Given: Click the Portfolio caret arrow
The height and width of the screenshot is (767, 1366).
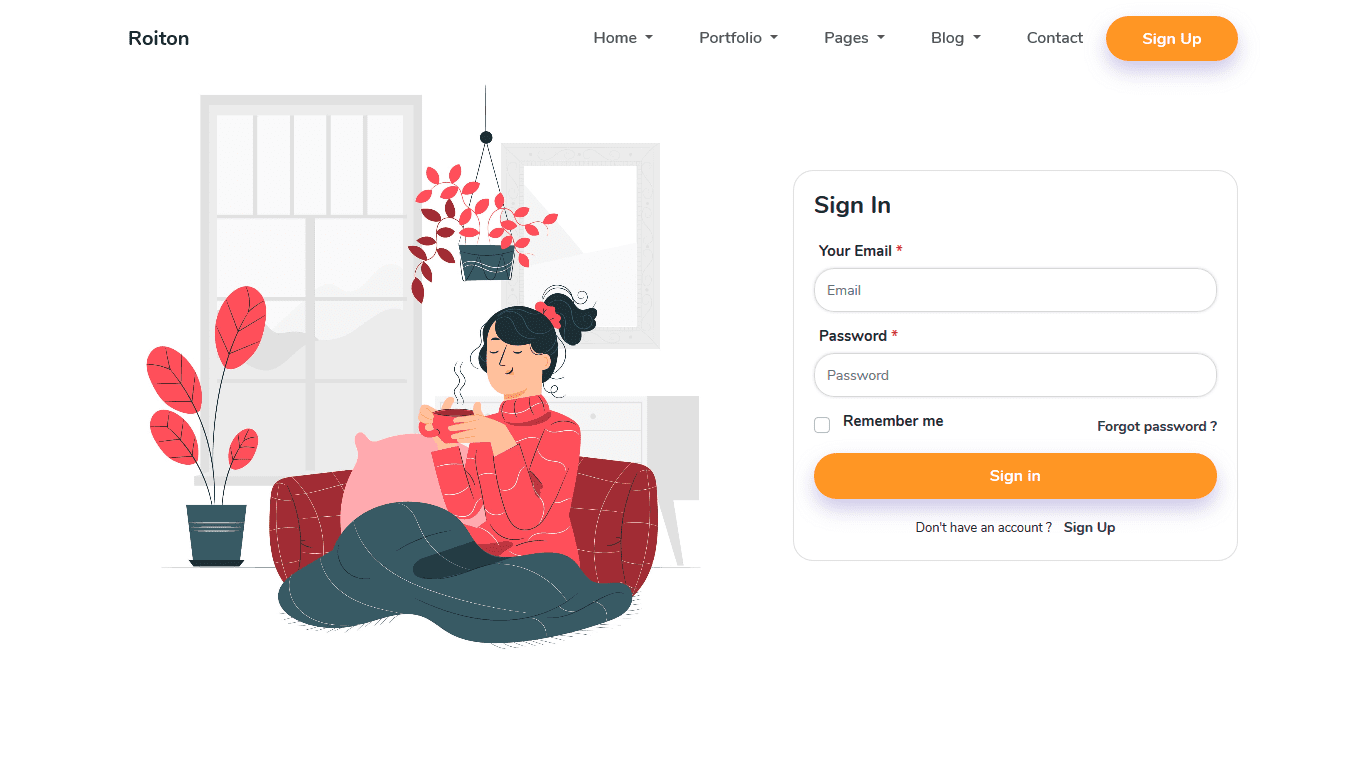Looking at the screenshot, I should click(774, 38).
